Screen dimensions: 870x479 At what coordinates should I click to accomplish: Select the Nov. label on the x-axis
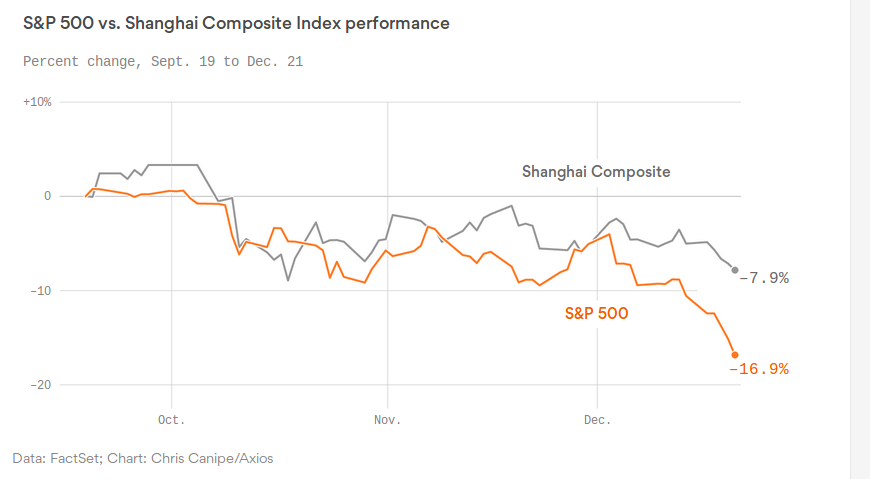point(386,419)
